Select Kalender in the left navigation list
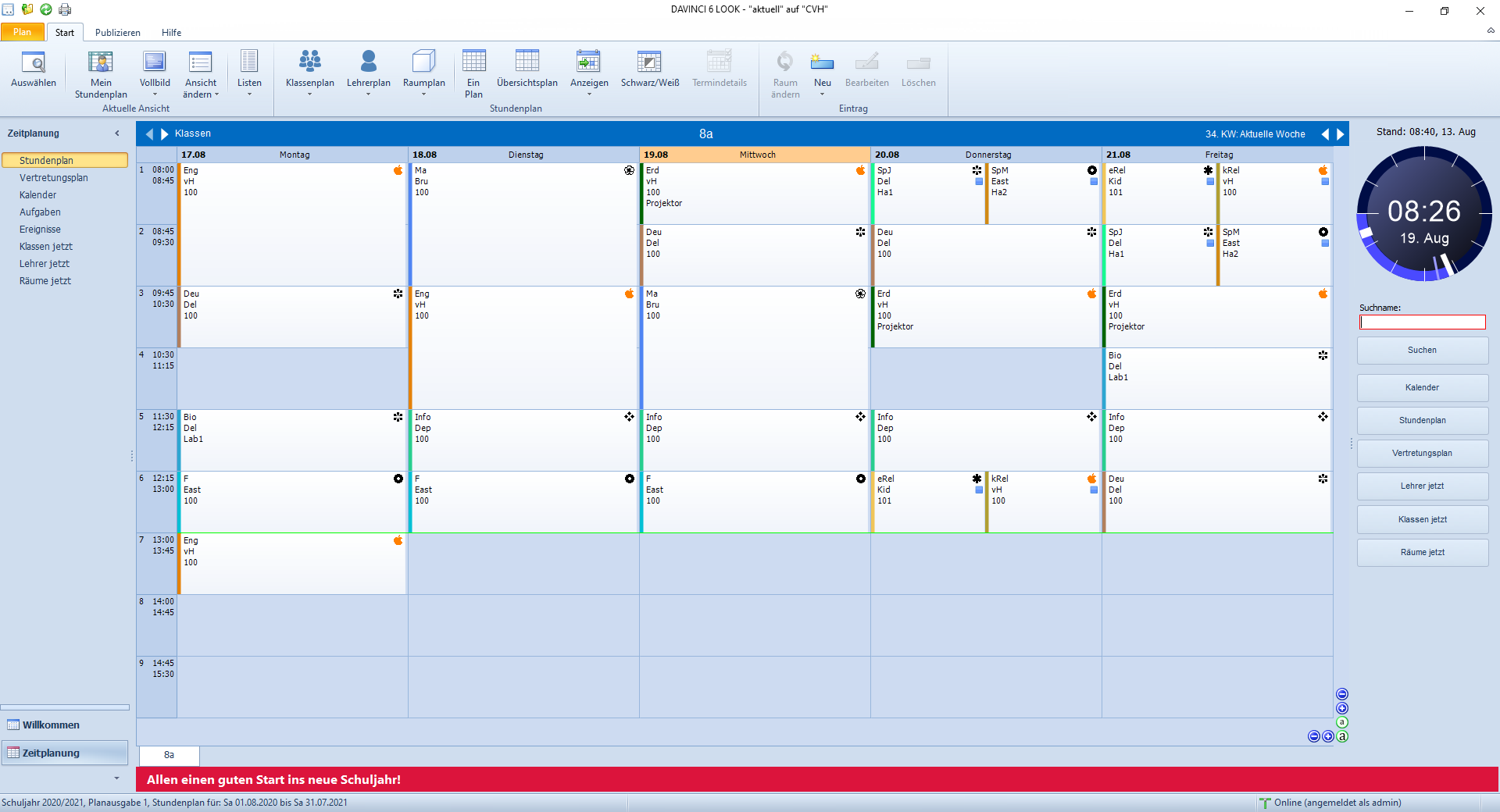1500x812 pixels. pos(38,195)
